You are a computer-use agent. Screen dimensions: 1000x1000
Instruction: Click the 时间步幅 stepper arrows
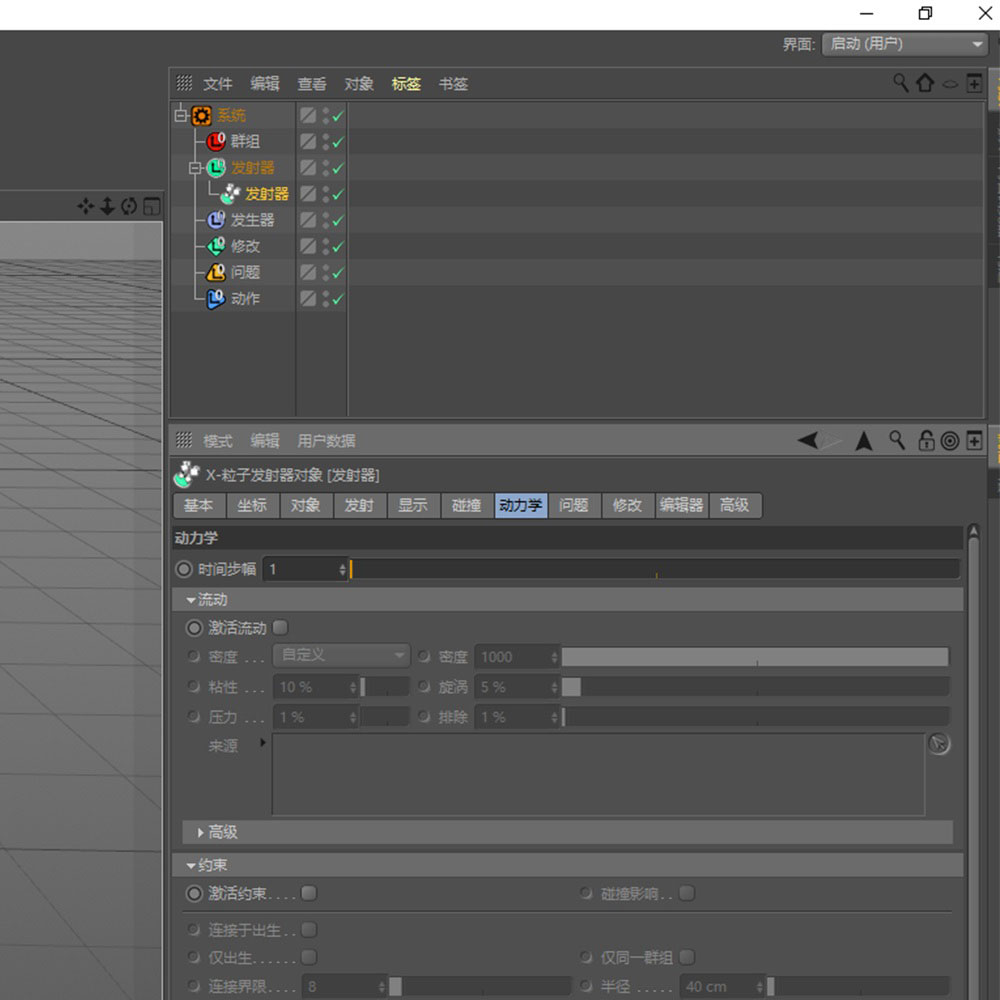(x=342, y=569)
